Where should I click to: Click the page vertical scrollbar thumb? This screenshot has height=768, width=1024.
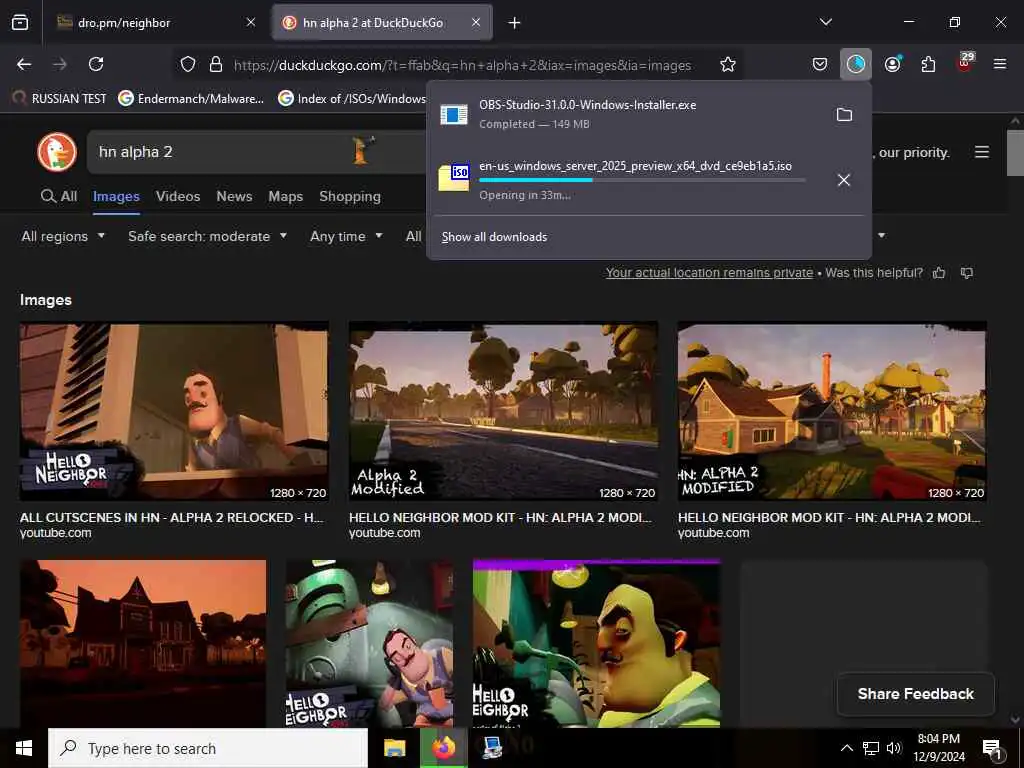click(1015, 153)
